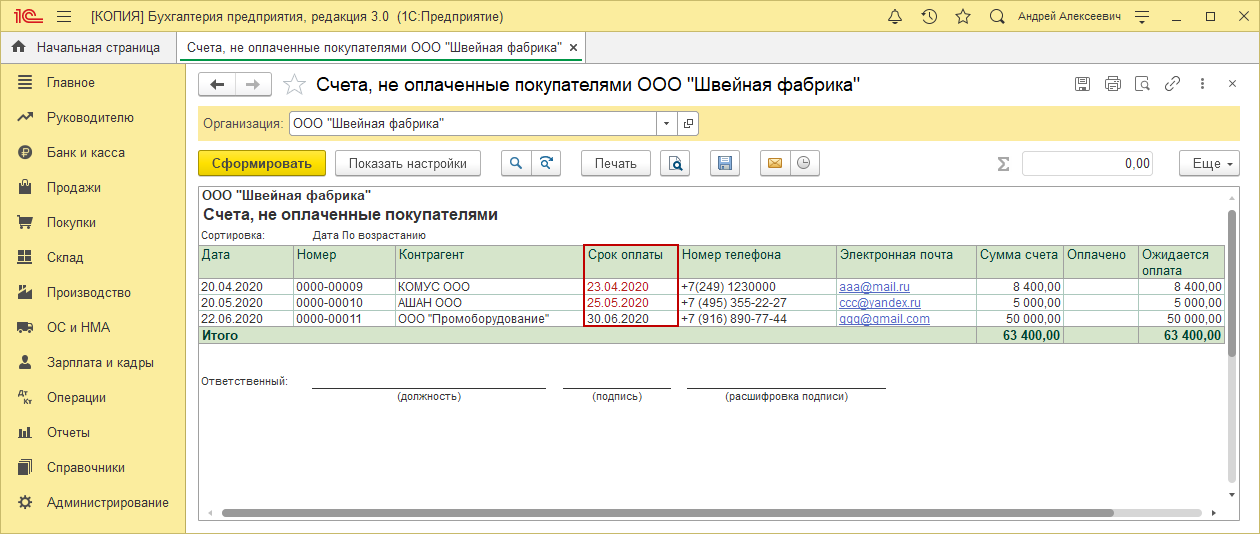Click the Организация input field

[473, 123]
